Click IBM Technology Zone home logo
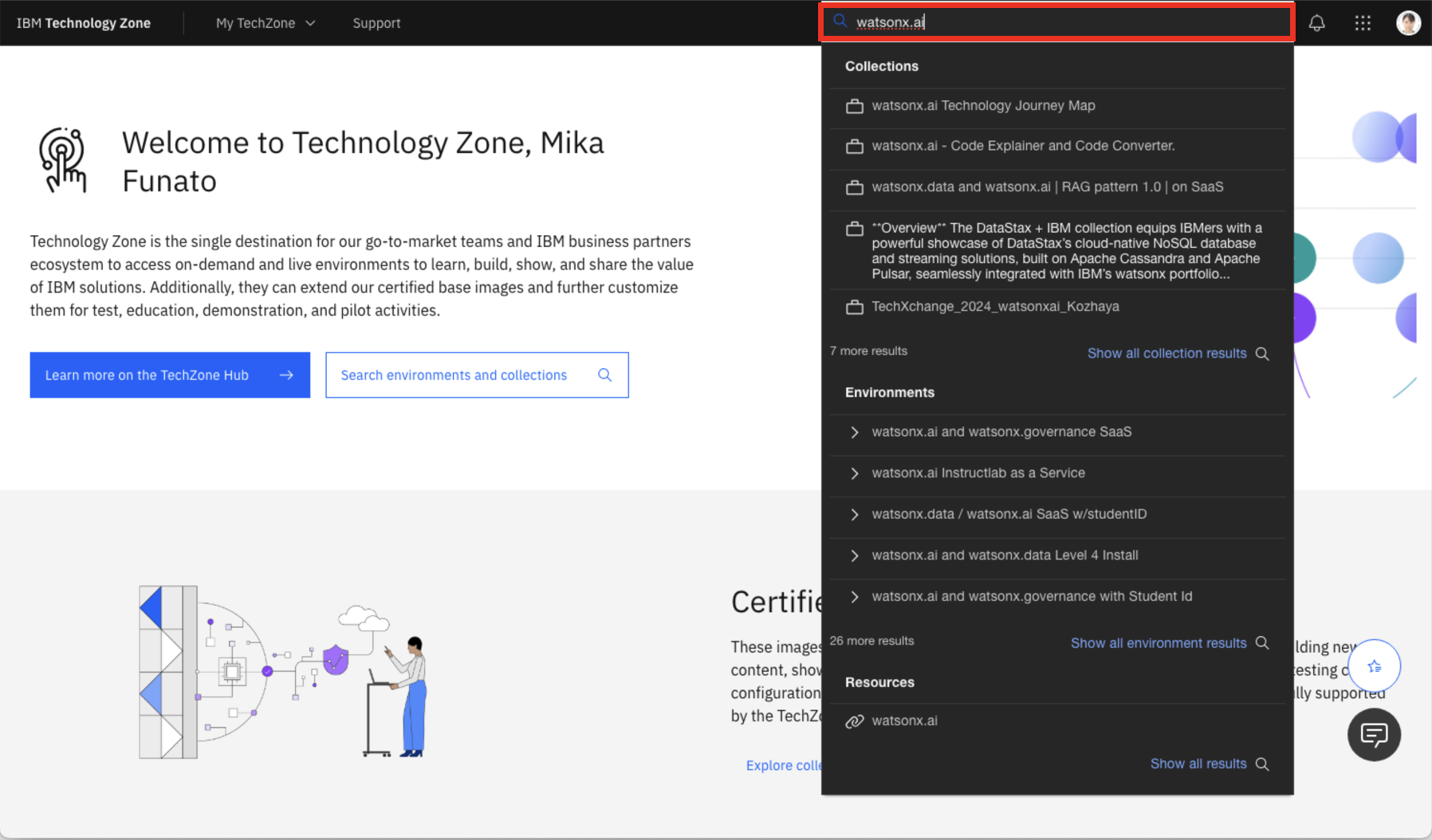The width and height of the screenshot is (1432, 840). pos(84,23)
